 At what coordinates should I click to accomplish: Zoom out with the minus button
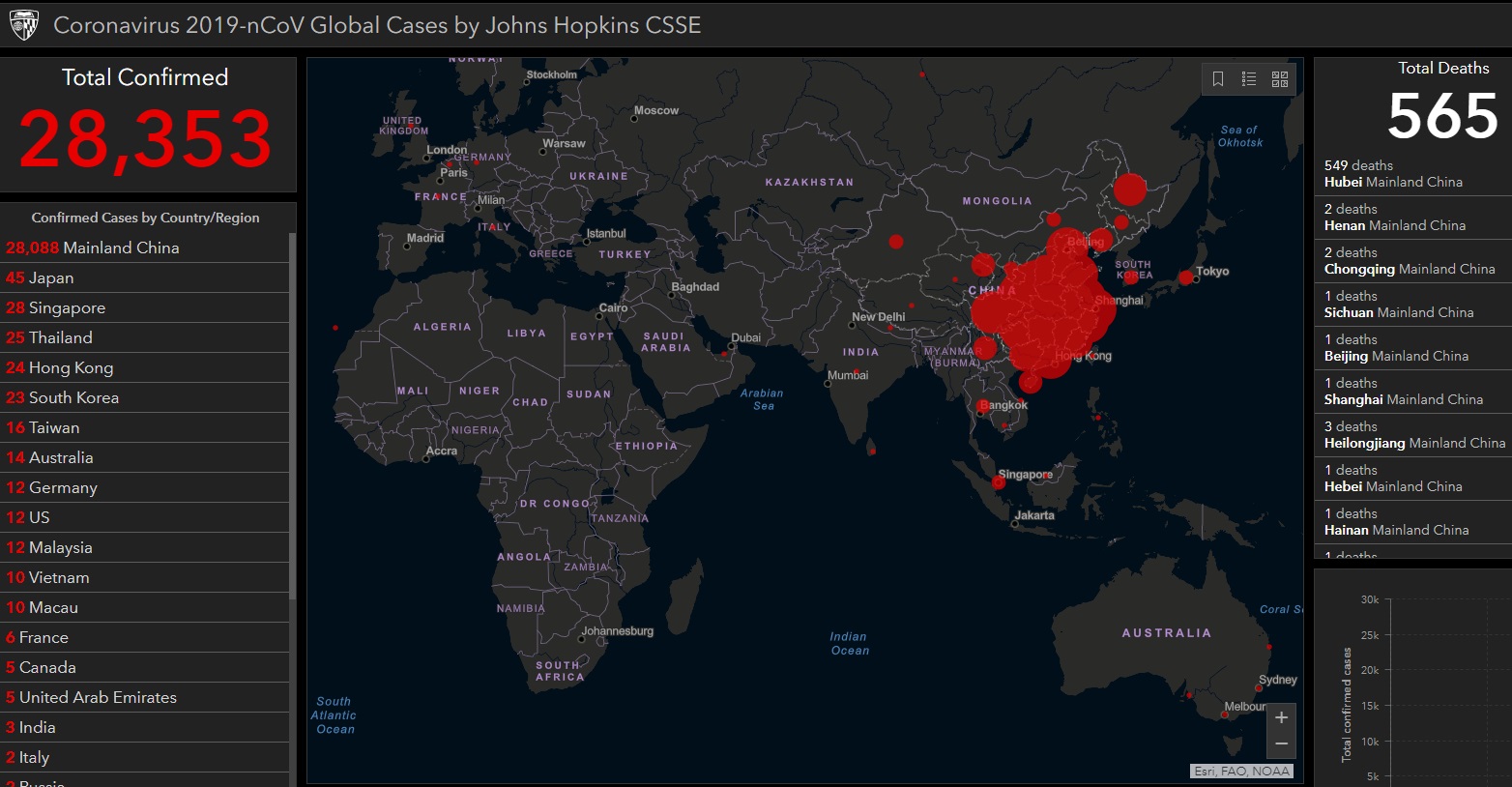(1281, 743)
